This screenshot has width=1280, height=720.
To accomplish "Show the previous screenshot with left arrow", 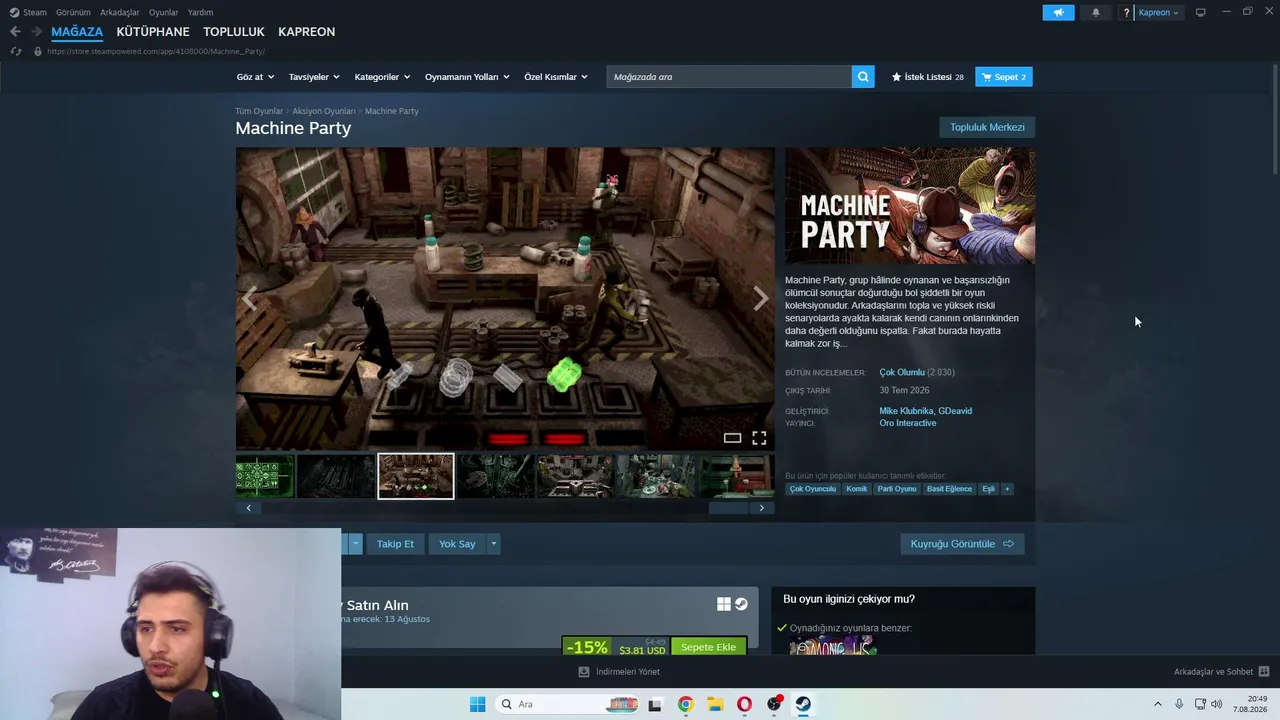I will [x=249, y=298].
